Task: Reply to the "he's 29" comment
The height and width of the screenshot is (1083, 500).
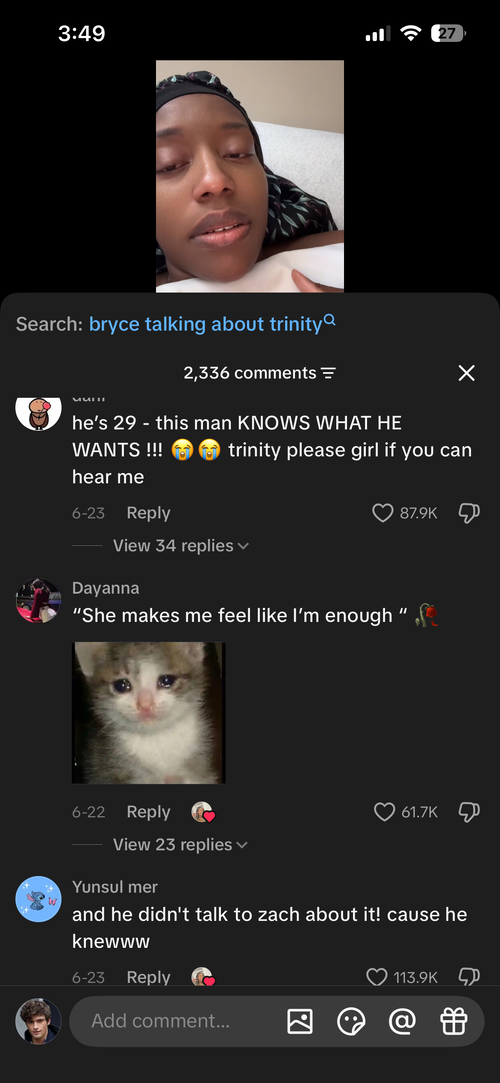Action: (x=148, y=512)
